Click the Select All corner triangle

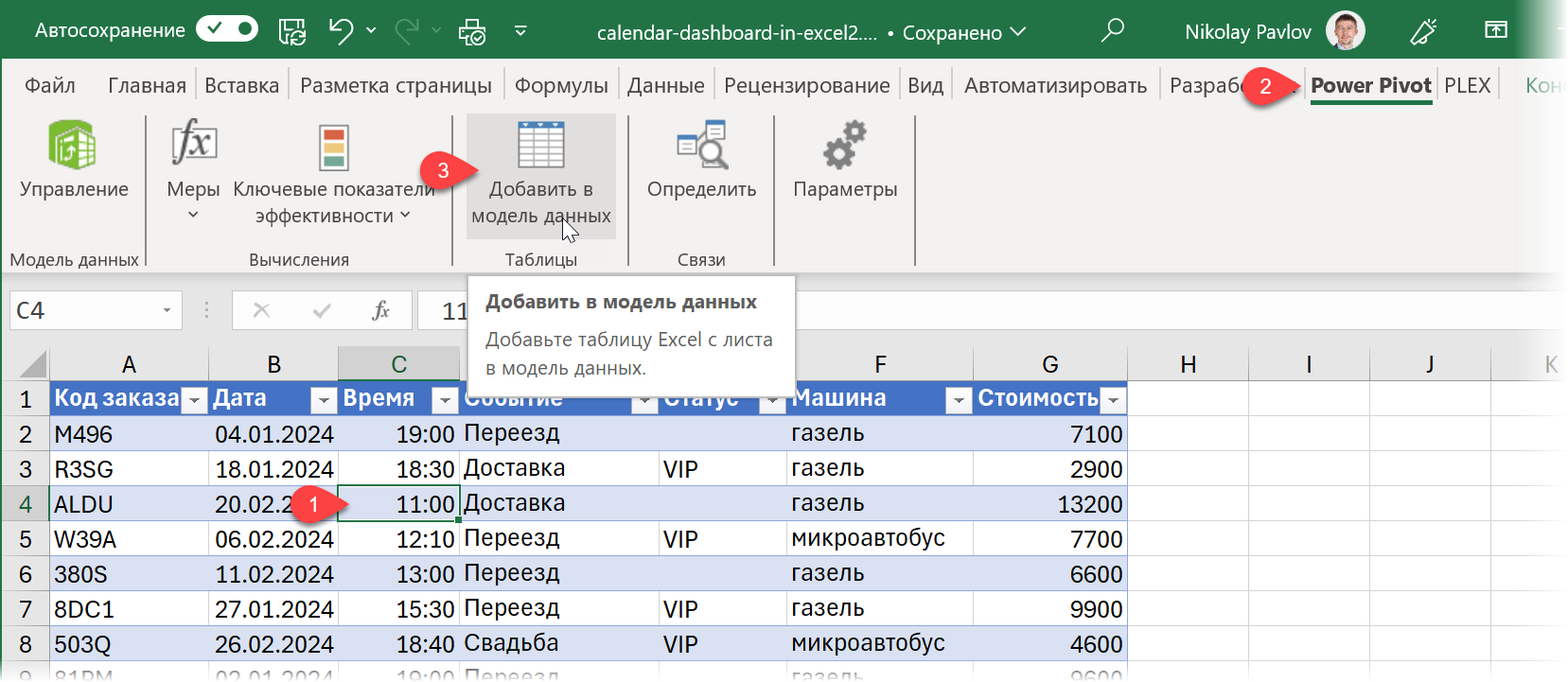31,364
